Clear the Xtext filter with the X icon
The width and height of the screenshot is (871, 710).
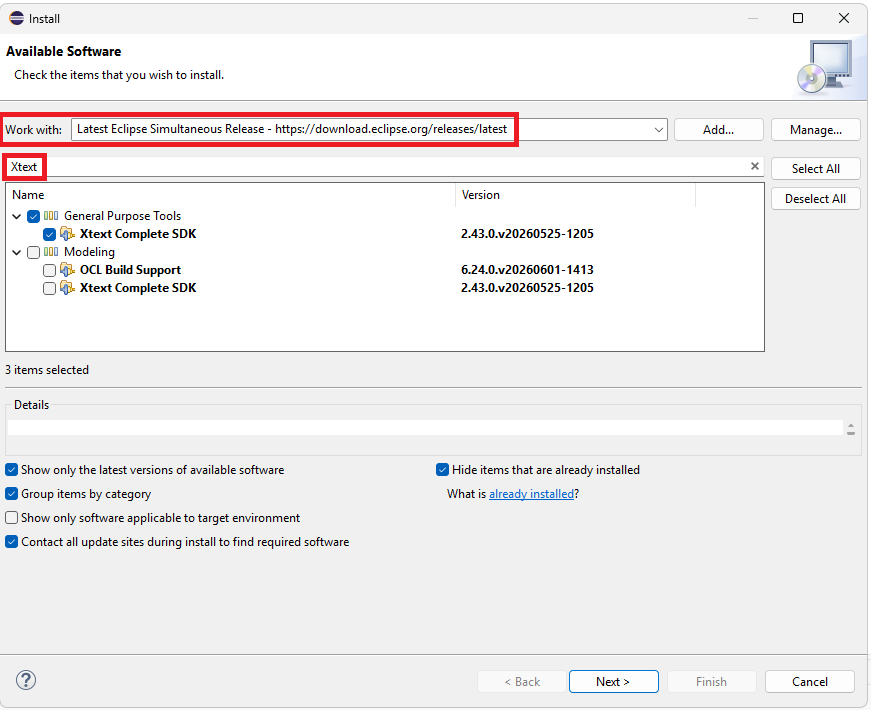(755, 166)
